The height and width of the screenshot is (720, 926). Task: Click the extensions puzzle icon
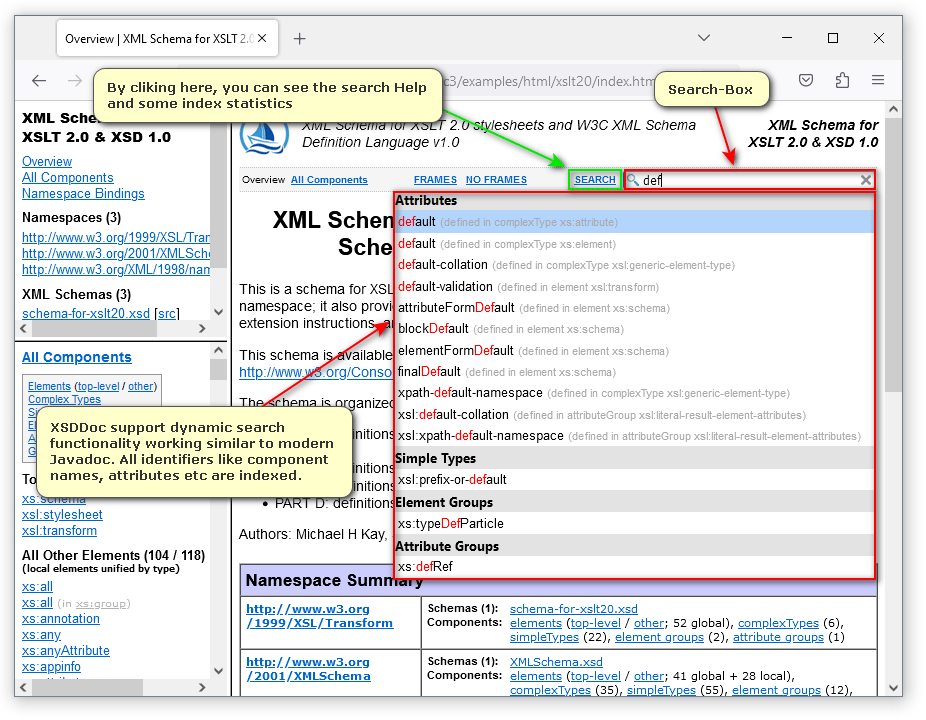point(842,81)
